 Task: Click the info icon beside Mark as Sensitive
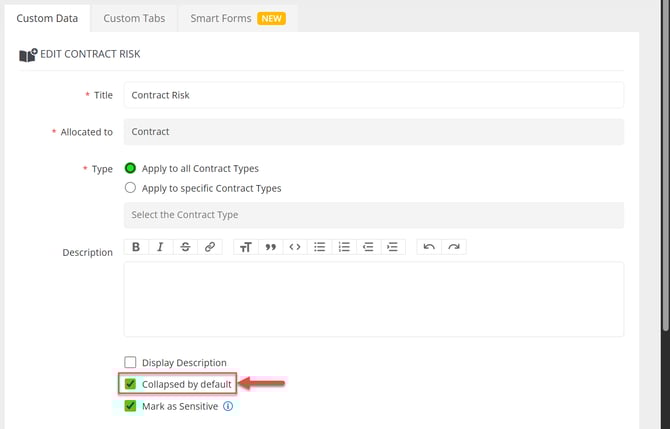(228, 407)
